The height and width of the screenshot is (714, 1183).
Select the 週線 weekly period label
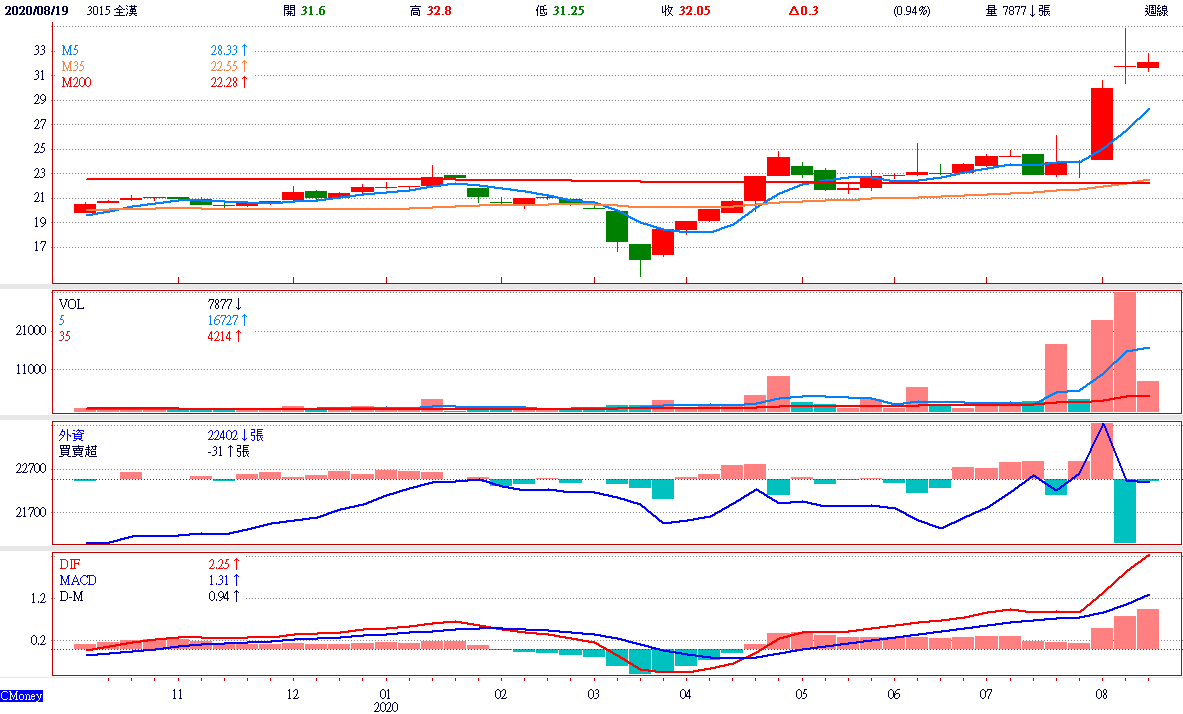(x=1157, y=11)
